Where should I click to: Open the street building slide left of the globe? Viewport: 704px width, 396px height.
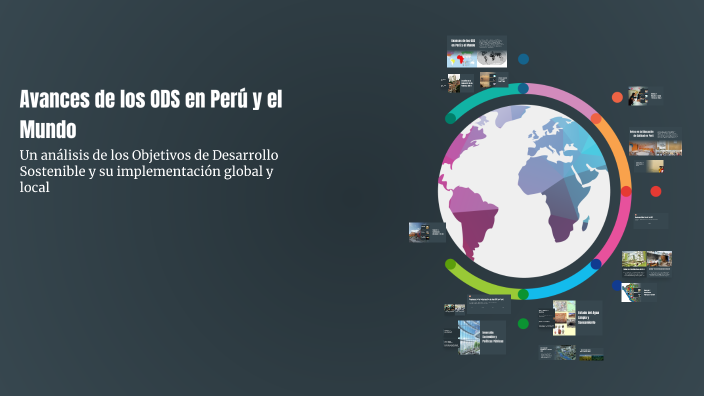click(x=427, y=233)
